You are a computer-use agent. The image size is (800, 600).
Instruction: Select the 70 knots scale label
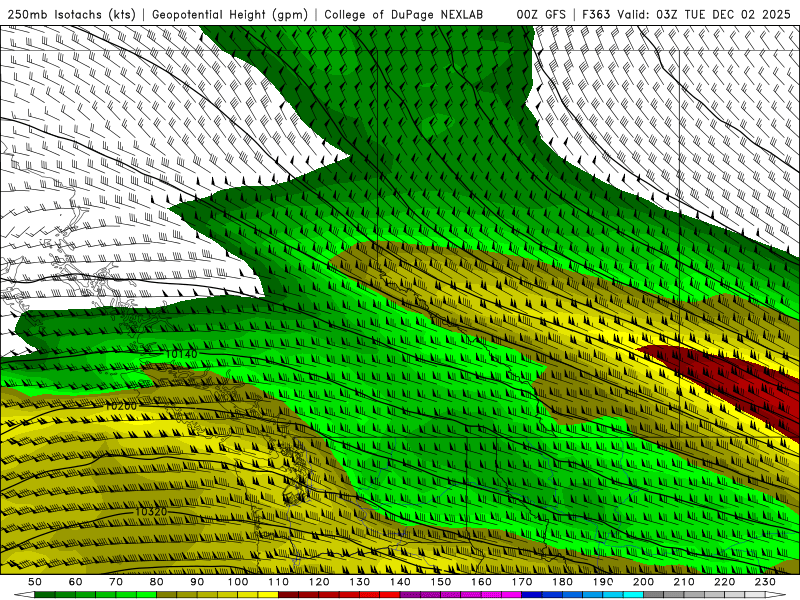116,582
